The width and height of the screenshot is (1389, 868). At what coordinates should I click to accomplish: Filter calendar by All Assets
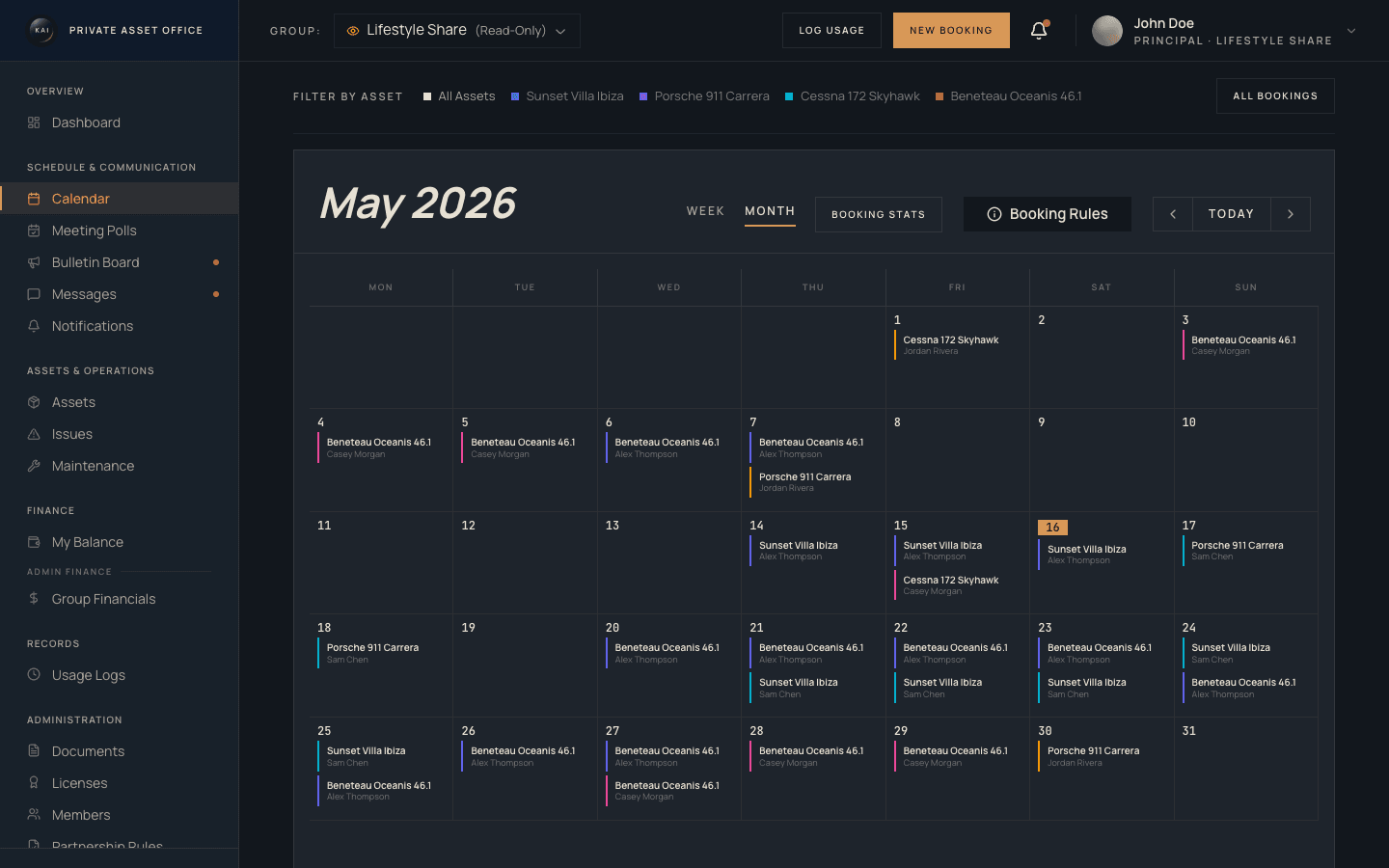pos(459,96)
